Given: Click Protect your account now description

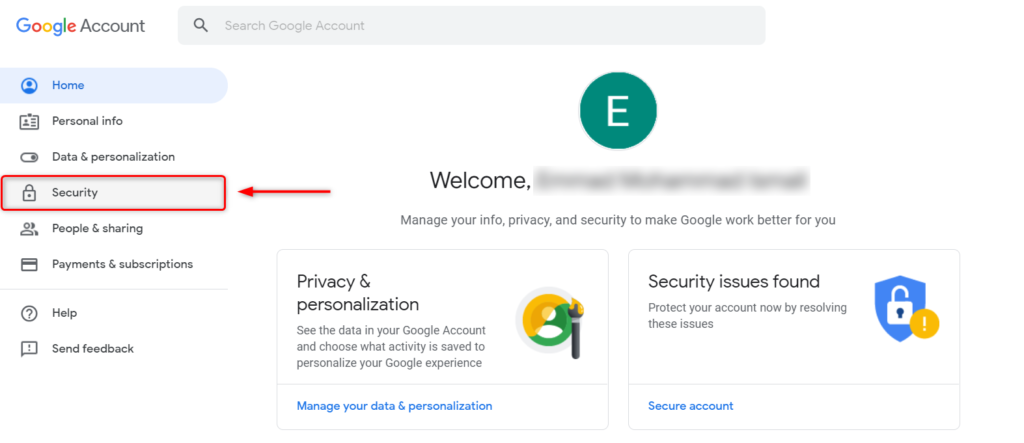Looking at the screenshot, I should pos(747,316).
